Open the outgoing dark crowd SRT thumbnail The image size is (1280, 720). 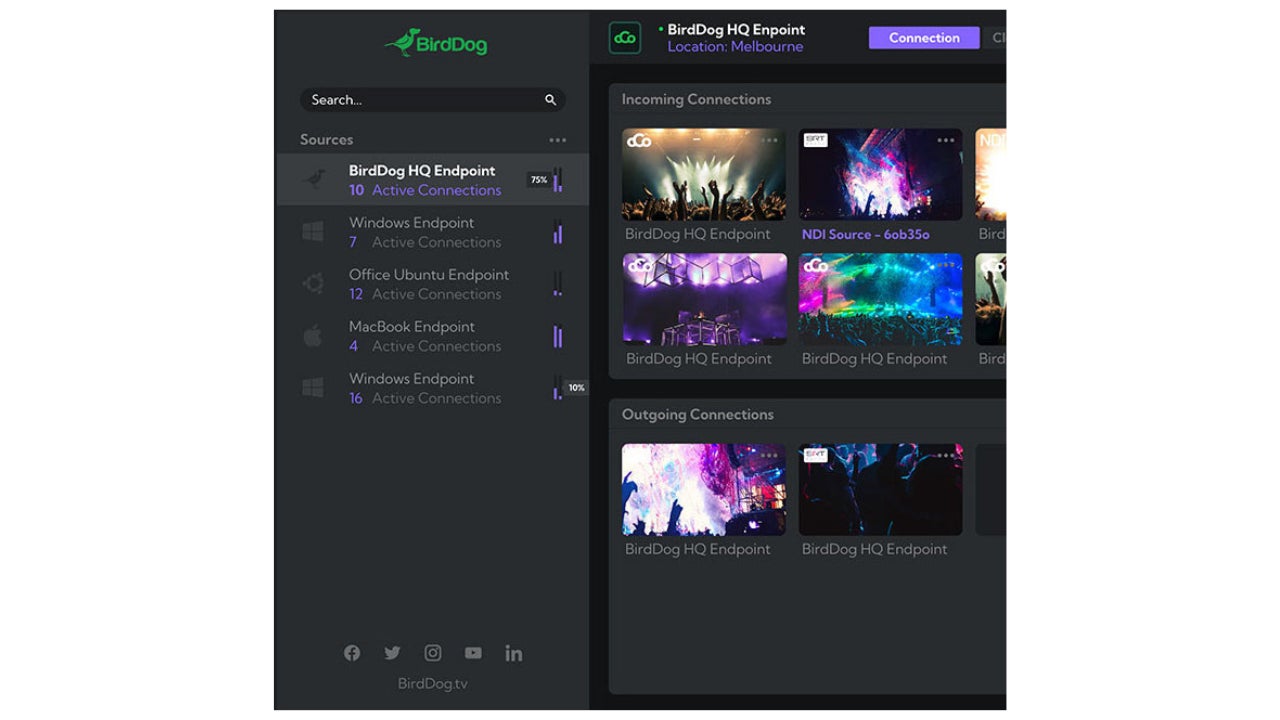881,490
